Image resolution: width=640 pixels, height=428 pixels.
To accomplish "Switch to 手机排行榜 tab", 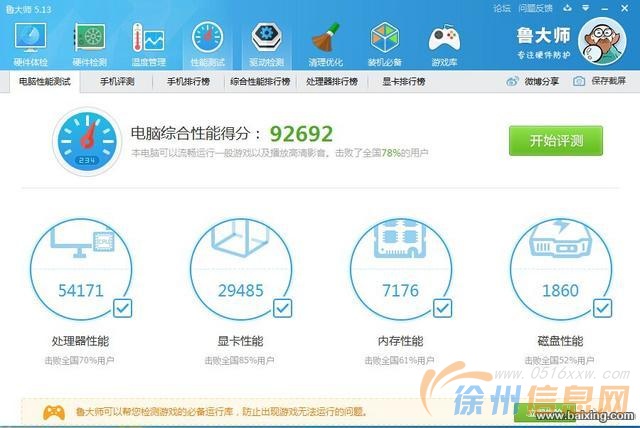I will point(189,82).
